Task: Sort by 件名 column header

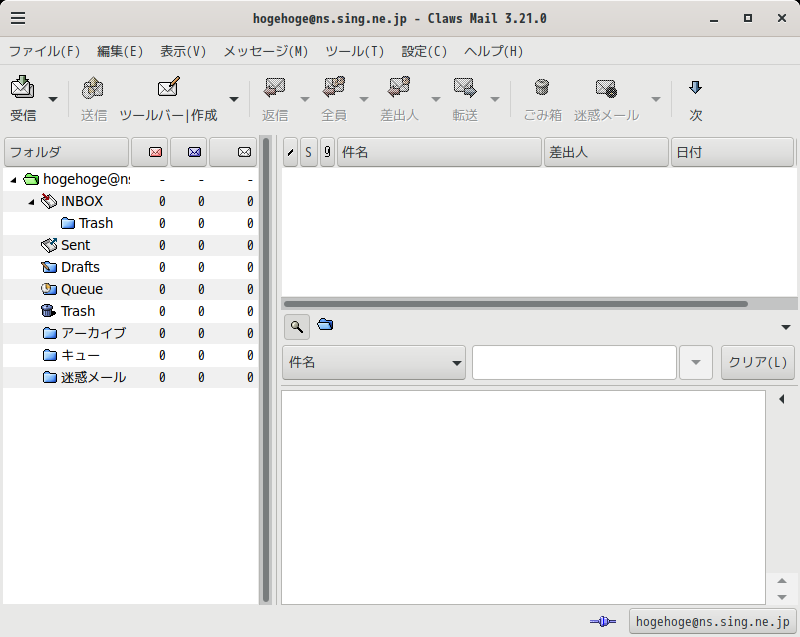Action: pyautogui.click(x=439, y=152)
